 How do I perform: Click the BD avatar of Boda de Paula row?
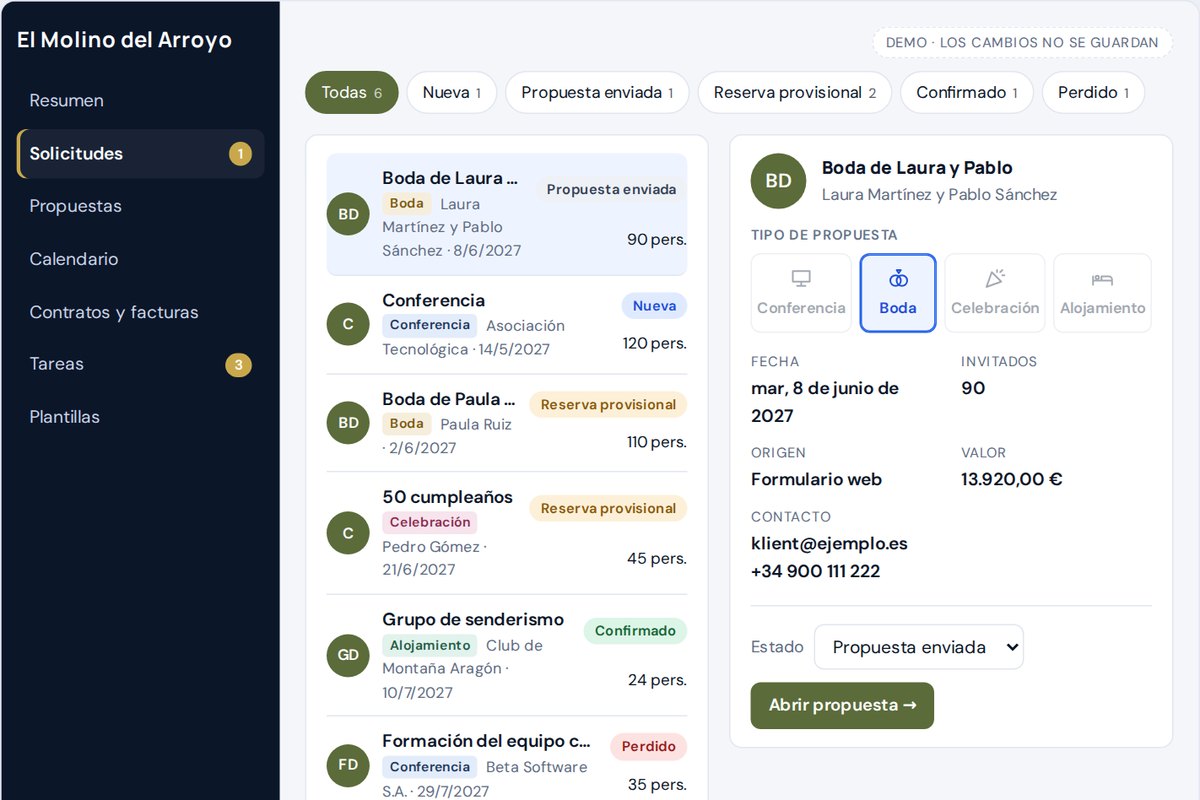click(348, 423)
